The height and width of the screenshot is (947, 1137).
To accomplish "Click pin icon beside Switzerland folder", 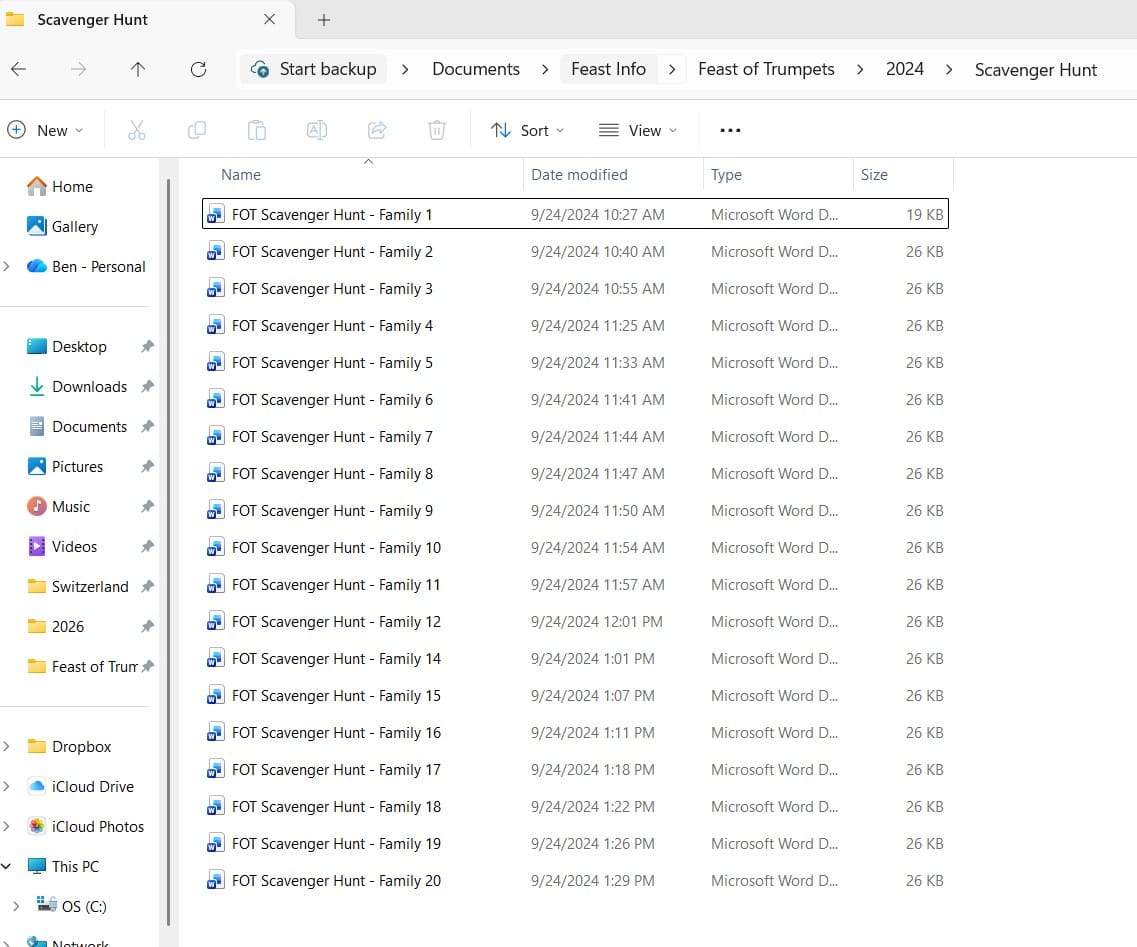I will click(x=147, y=586).
